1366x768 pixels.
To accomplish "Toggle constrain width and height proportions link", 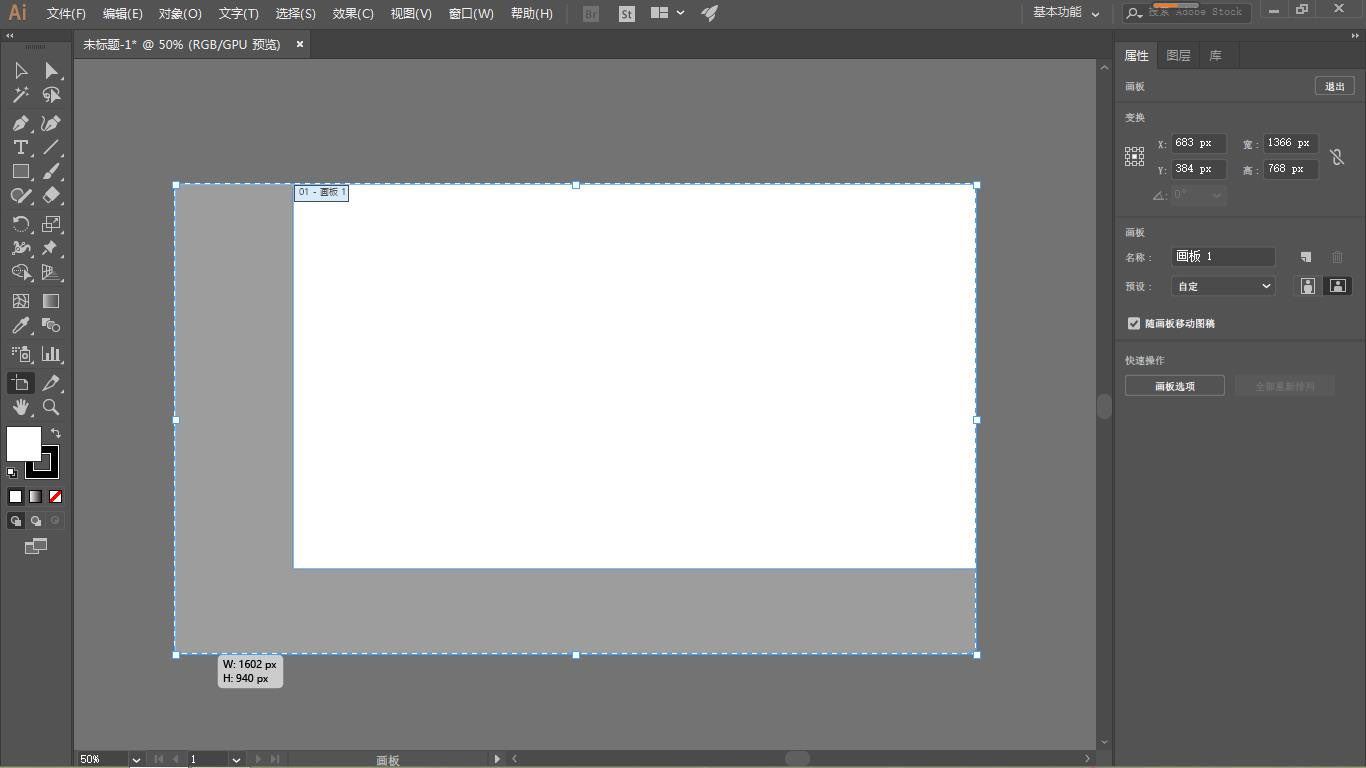I will coord(1337,157).
